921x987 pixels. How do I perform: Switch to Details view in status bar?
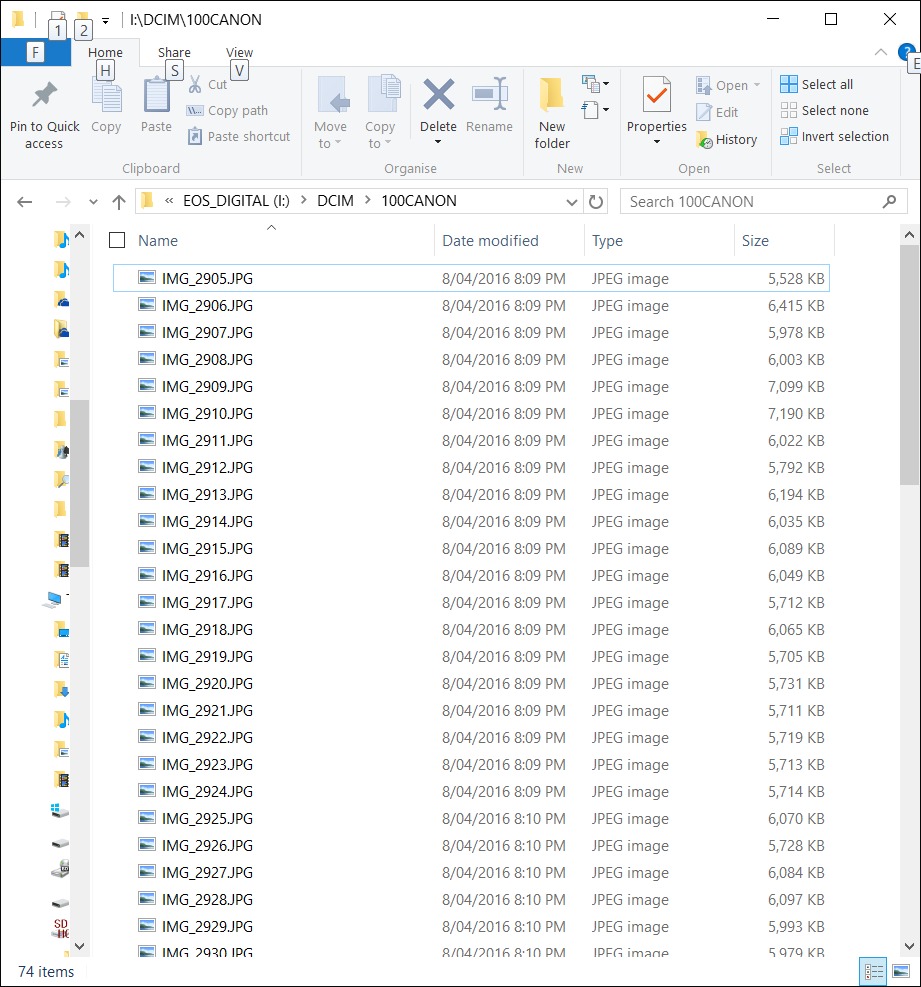coord(873,971)
